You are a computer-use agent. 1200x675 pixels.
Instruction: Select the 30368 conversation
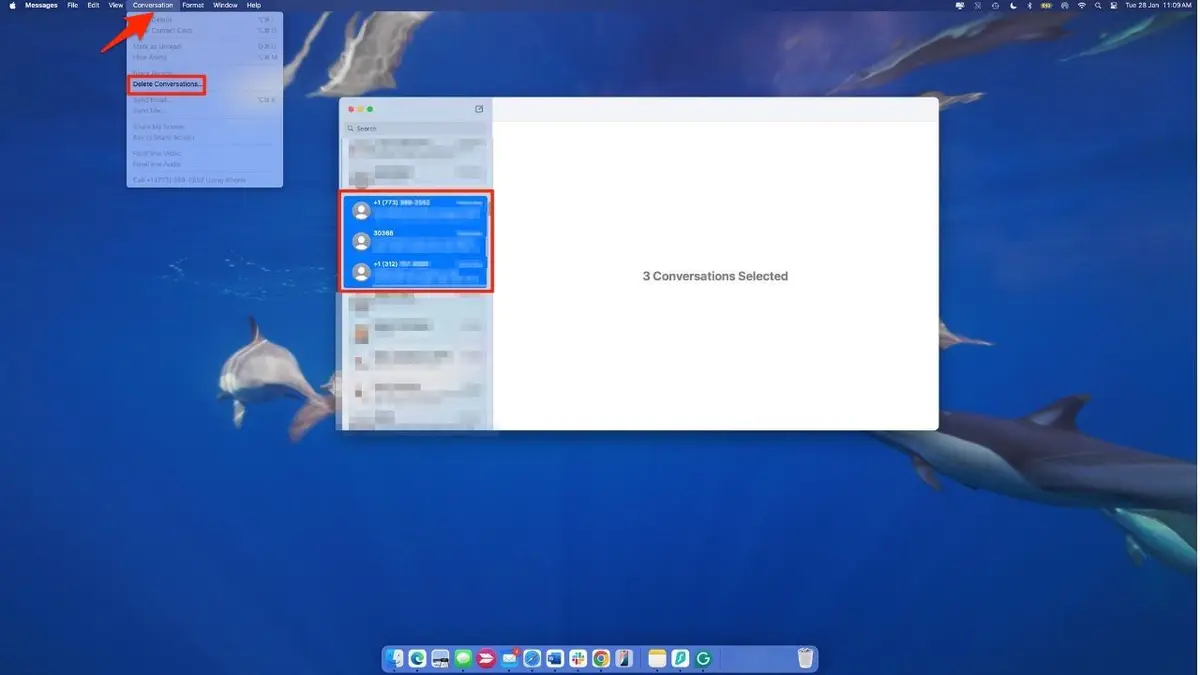click(x=415, y=240)
